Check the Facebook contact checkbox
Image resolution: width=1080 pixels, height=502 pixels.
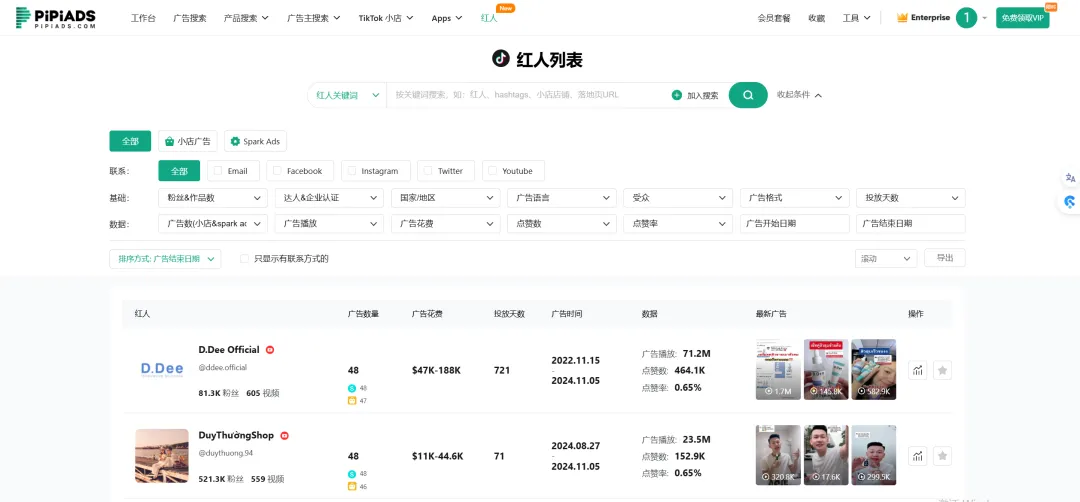click(278, 171)
